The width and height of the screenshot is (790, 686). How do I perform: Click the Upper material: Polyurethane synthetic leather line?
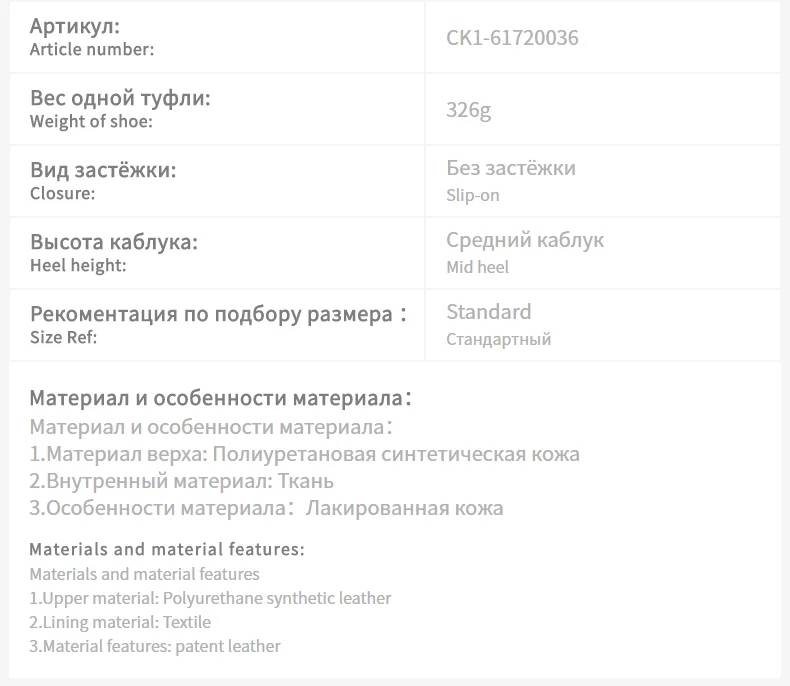pos(210,598)
